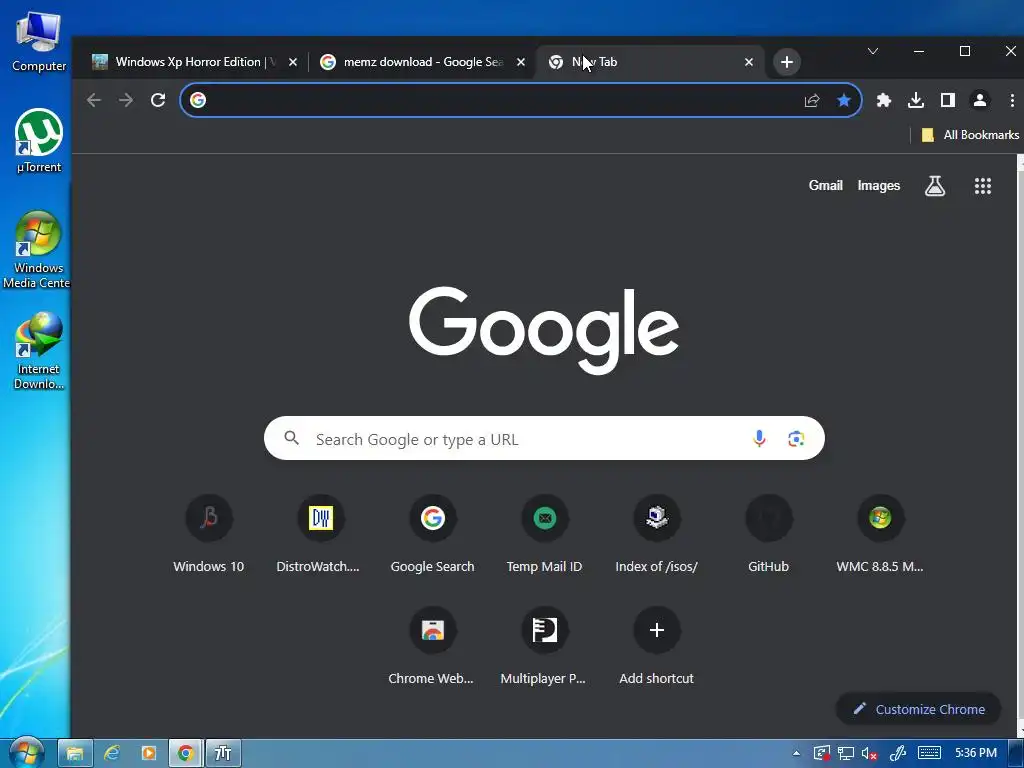Open Windows Media Player from taskbar
This screenshot has width=1024, height=768.
pyautogui.click(x=149, y=754)
